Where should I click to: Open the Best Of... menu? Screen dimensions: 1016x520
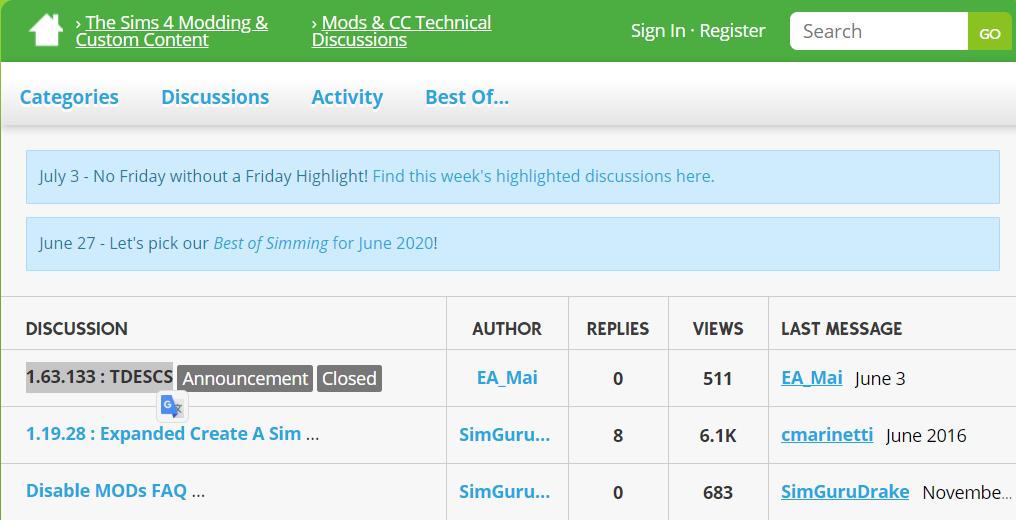pos(467,97)
